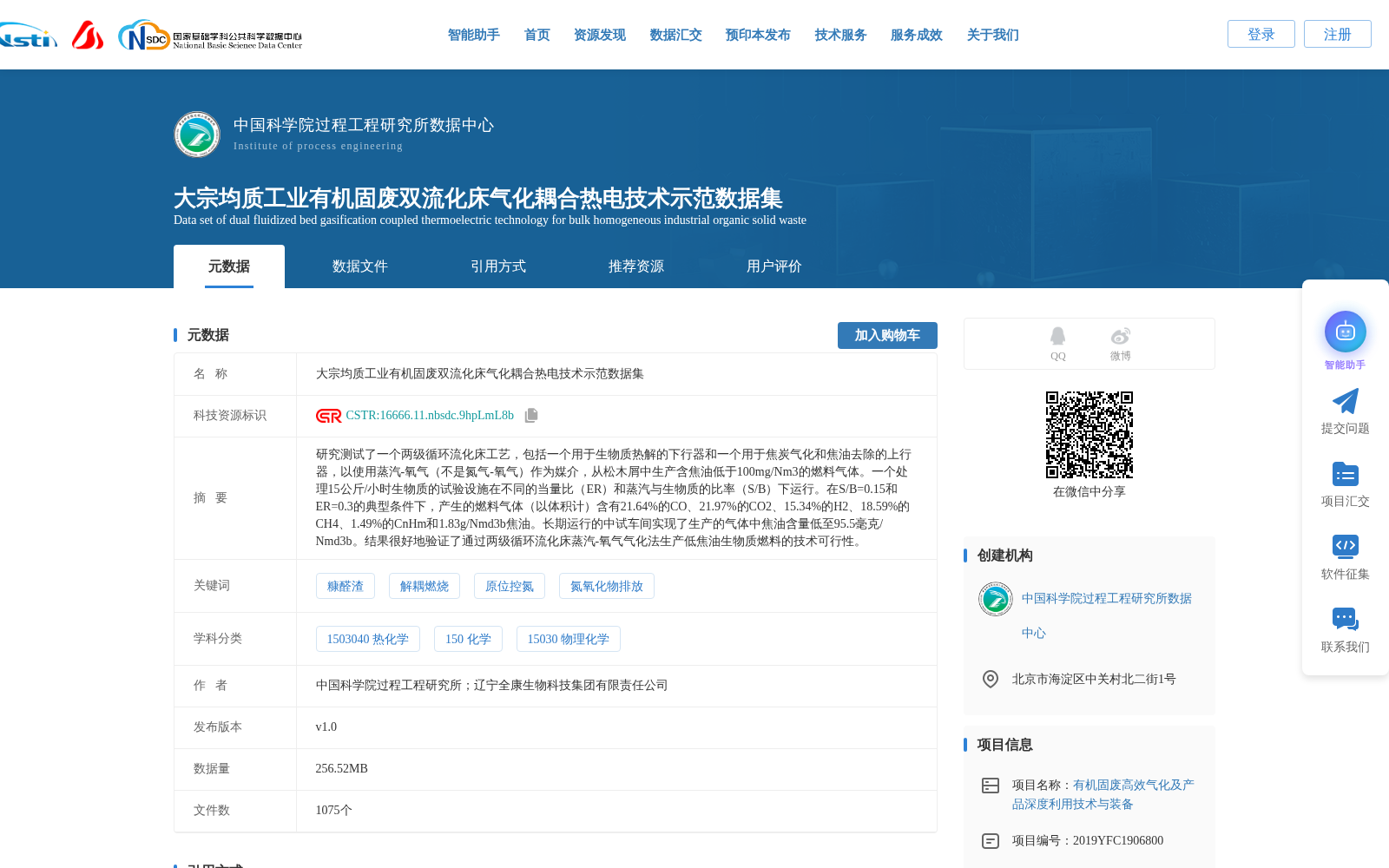
Task: Click the CSTR red logo icon
Action: coord(329,416)
